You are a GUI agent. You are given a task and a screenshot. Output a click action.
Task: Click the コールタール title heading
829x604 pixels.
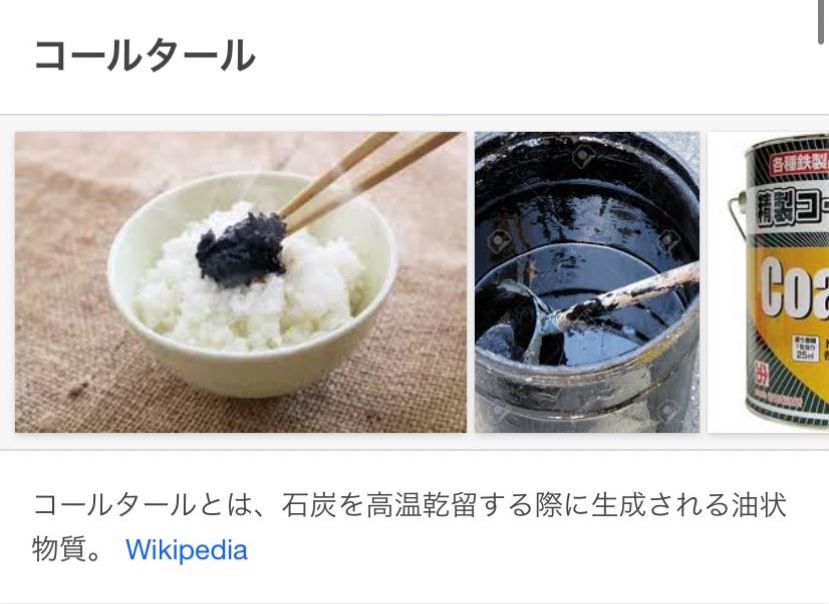(x=144, y=55)
